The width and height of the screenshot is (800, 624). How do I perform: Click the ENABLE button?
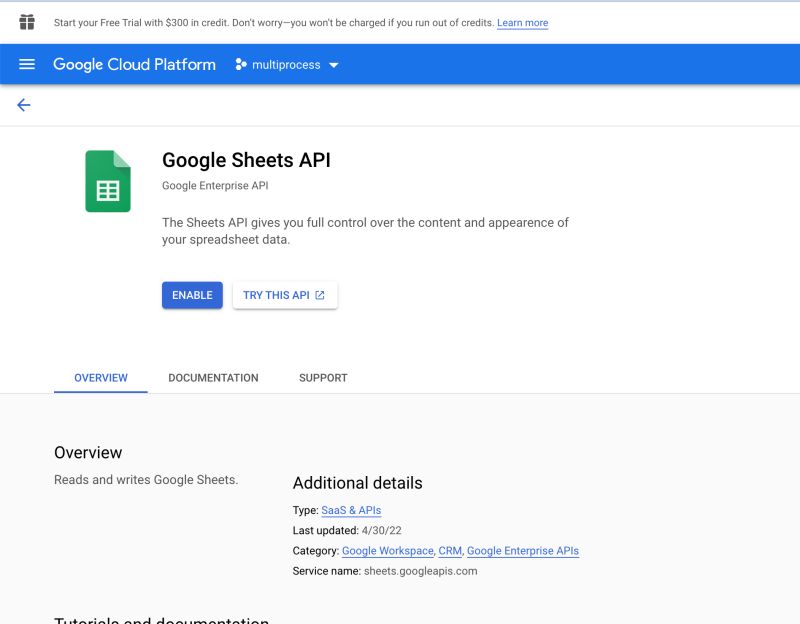coord(192,295)
